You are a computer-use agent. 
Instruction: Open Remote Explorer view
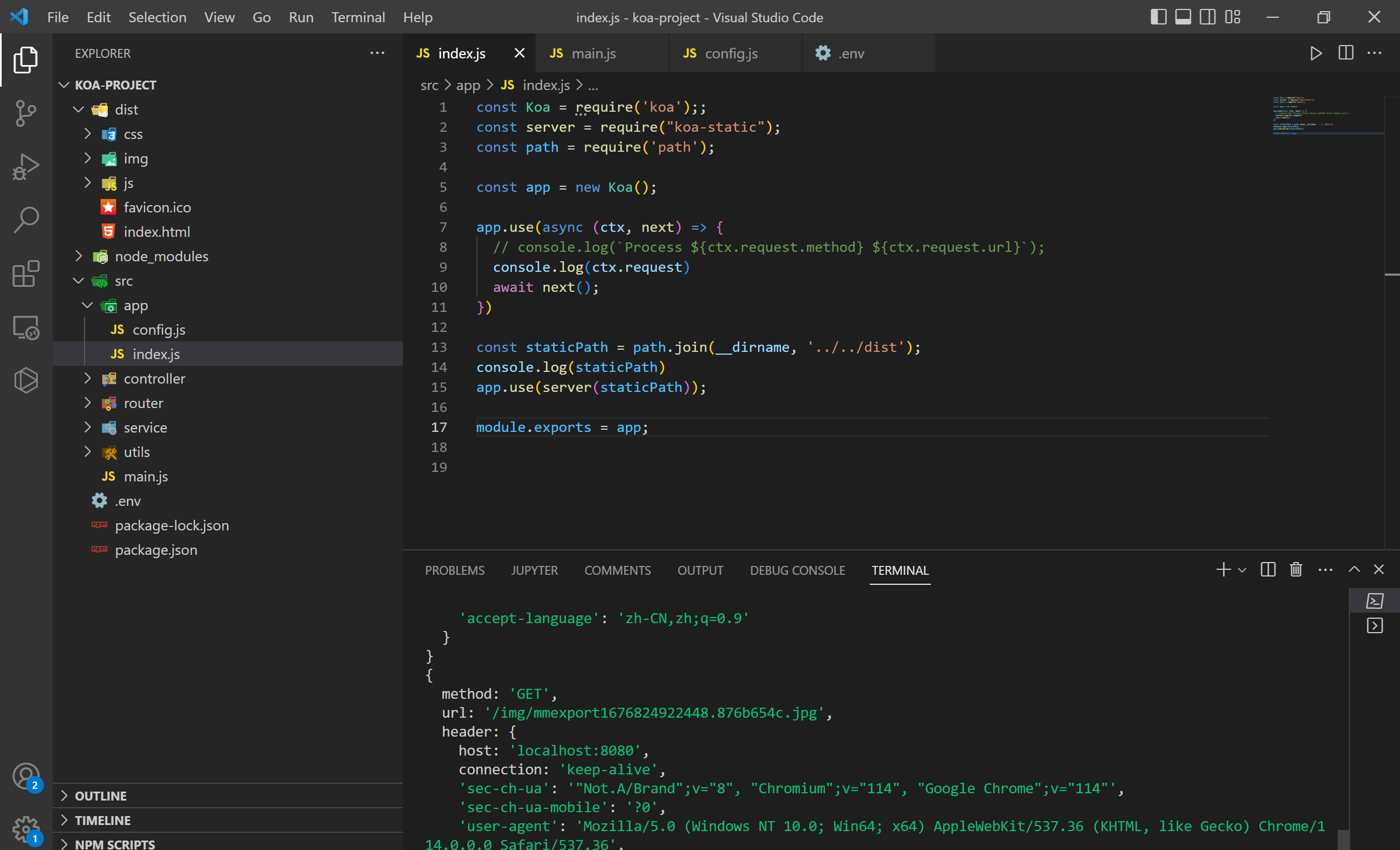point(26,327)
